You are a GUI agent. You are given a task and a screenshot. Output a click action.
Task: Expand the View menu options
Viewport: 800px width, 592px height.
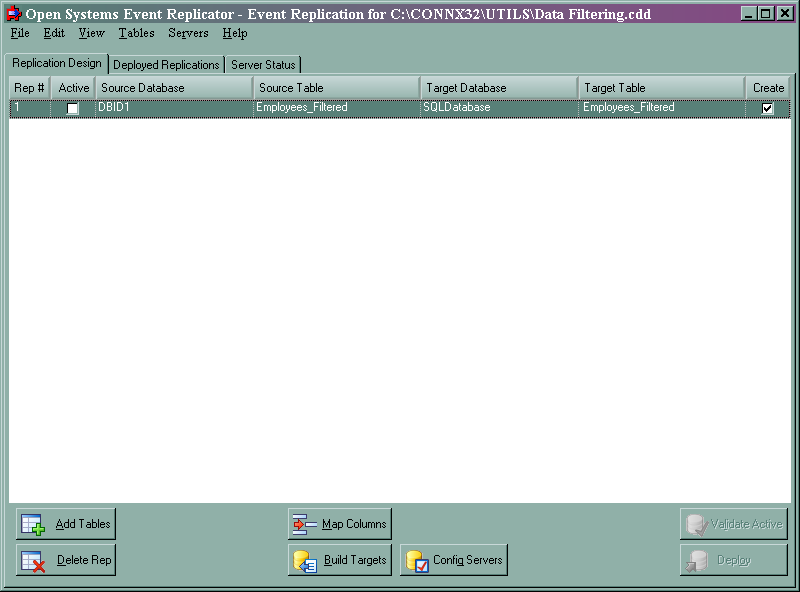click(x=91, y=33)
